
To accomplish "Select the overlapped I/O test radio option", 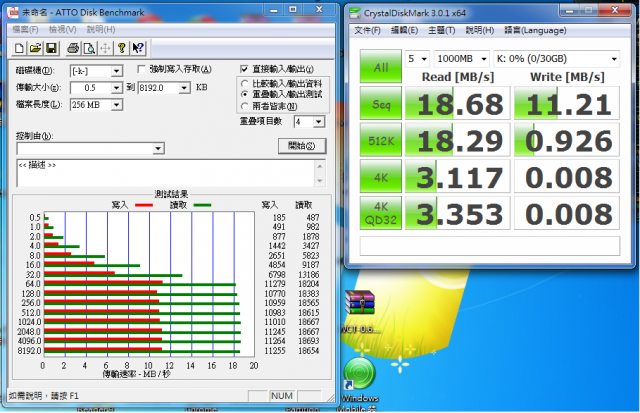I will (x=245, y=94).
